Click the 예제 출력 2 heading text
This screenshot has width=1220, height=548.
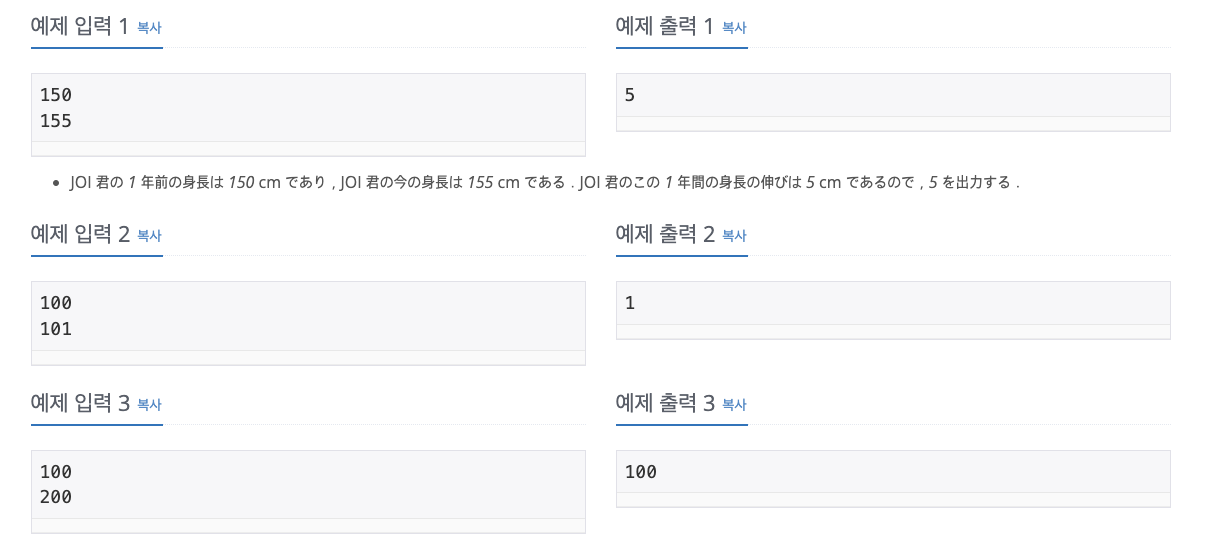click(x=665, y=235)
